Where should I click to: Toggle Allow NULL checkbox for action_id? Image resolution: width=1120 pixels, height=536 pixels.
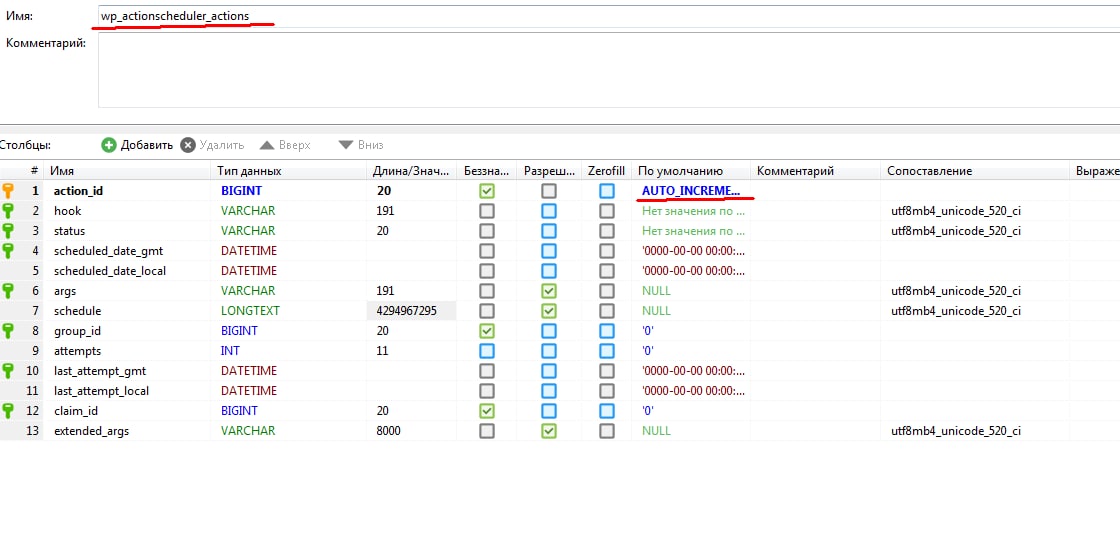(549, 191)
